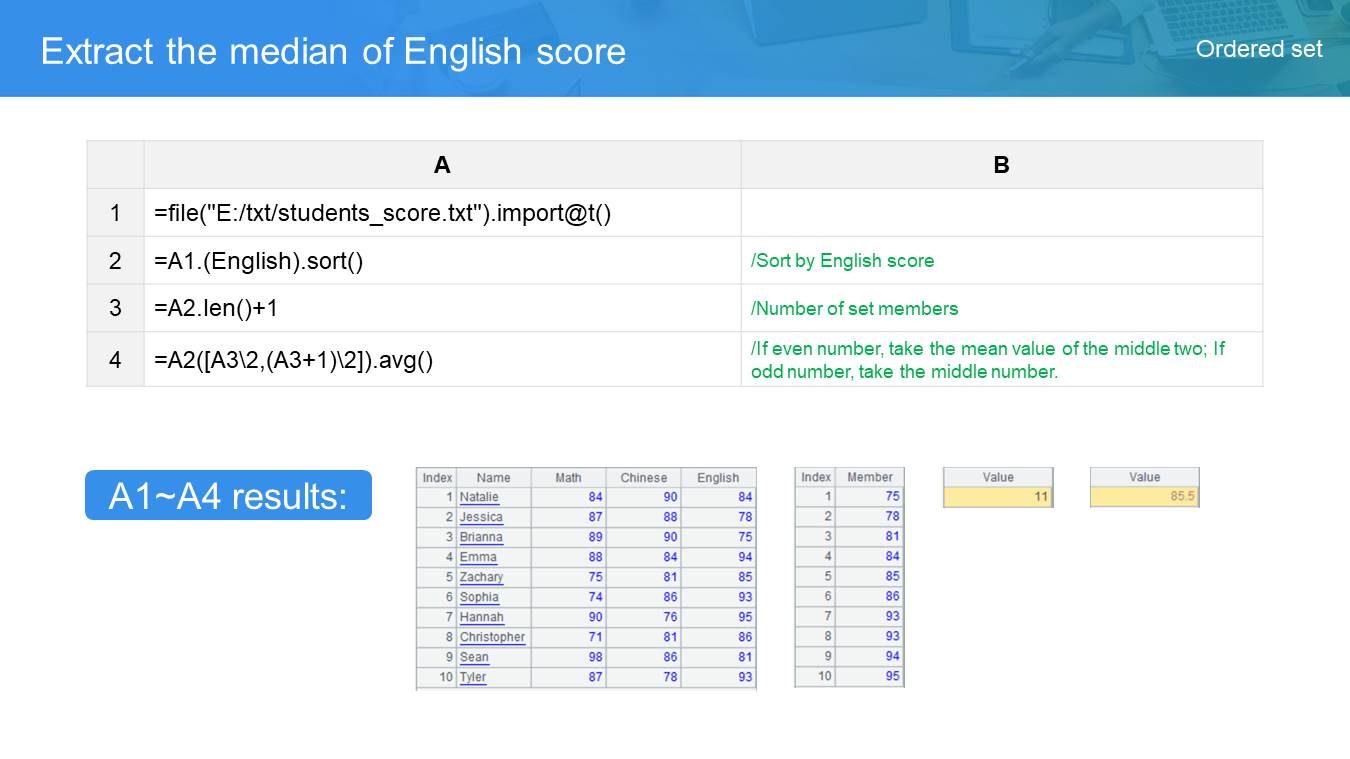Click the yellow value cell showing 85.5
Screen dimensions: 1350x759
(x=1144, y=496)
